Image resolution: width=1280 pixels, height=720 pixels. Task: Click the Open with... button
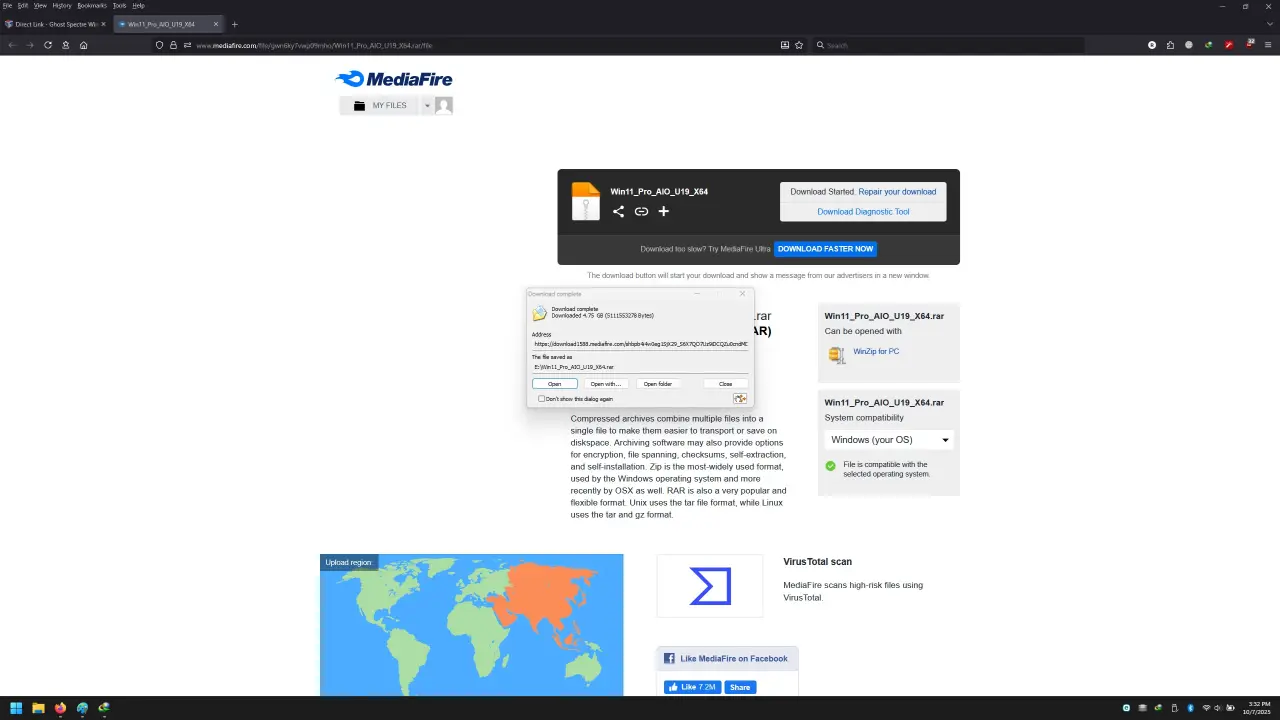coord(605,384)
